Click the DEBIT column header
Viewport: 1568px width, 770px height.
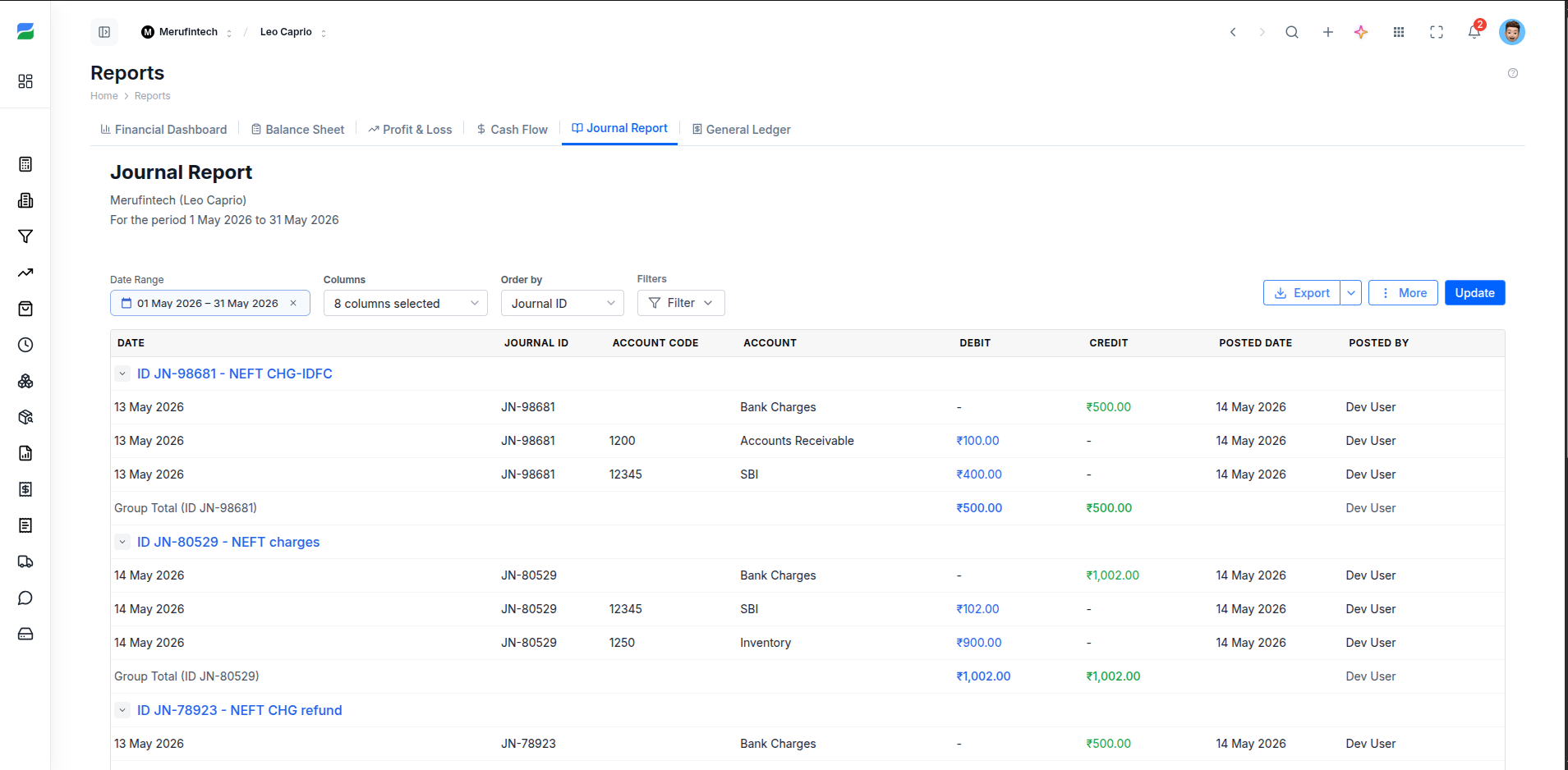(x=975, y=343)
